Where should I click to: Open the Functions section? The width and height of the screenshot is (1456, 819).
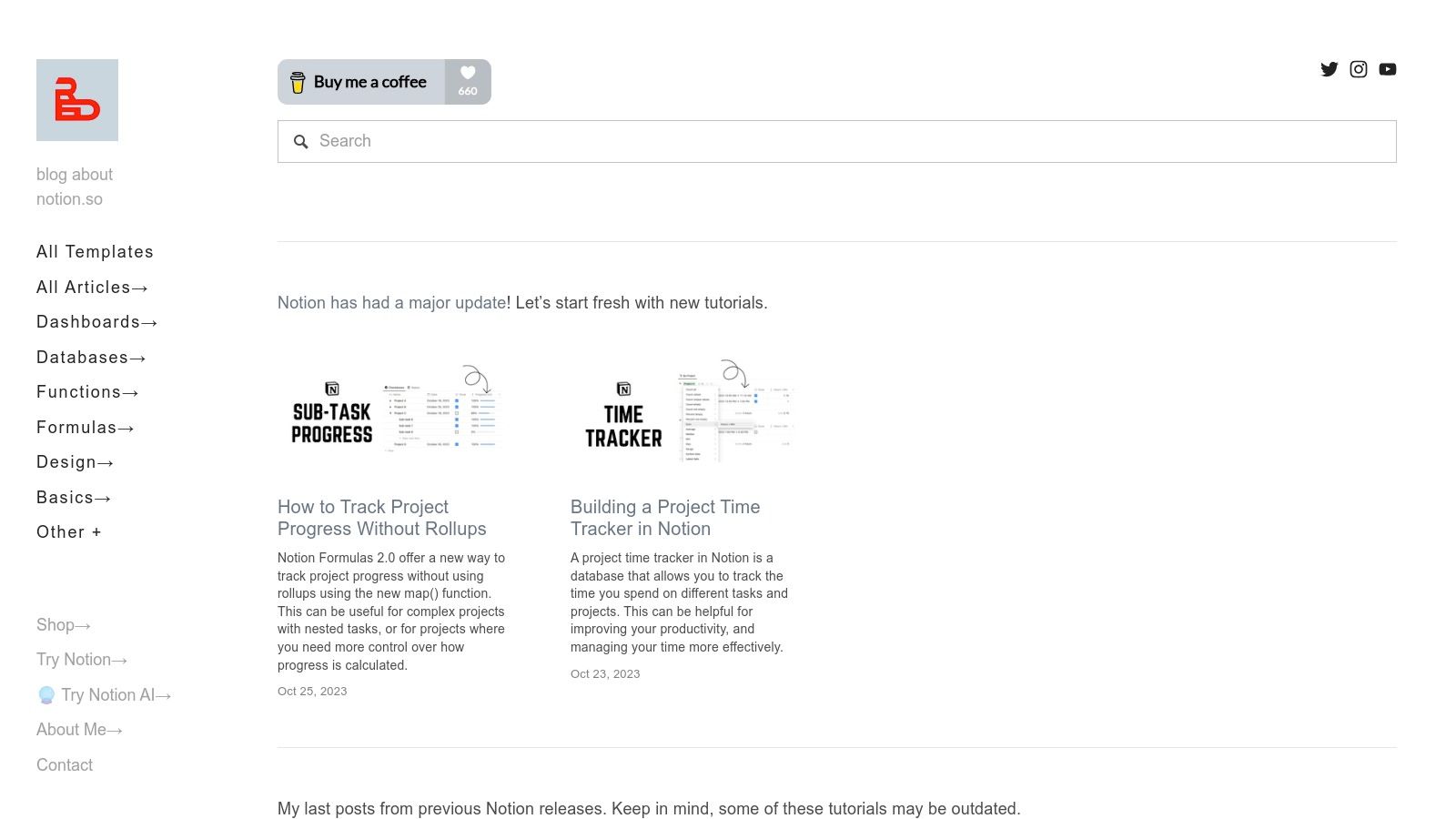point(87,392)
